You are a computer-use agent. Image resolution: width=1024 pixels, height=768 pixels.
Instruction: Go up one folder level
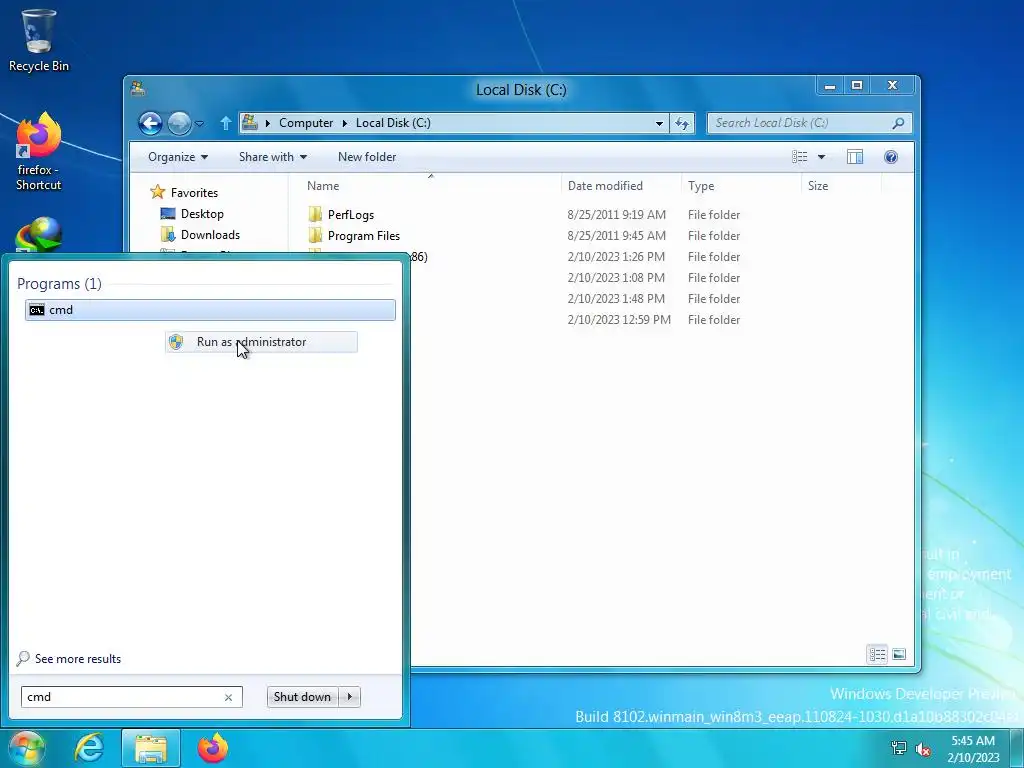[225, 123]
